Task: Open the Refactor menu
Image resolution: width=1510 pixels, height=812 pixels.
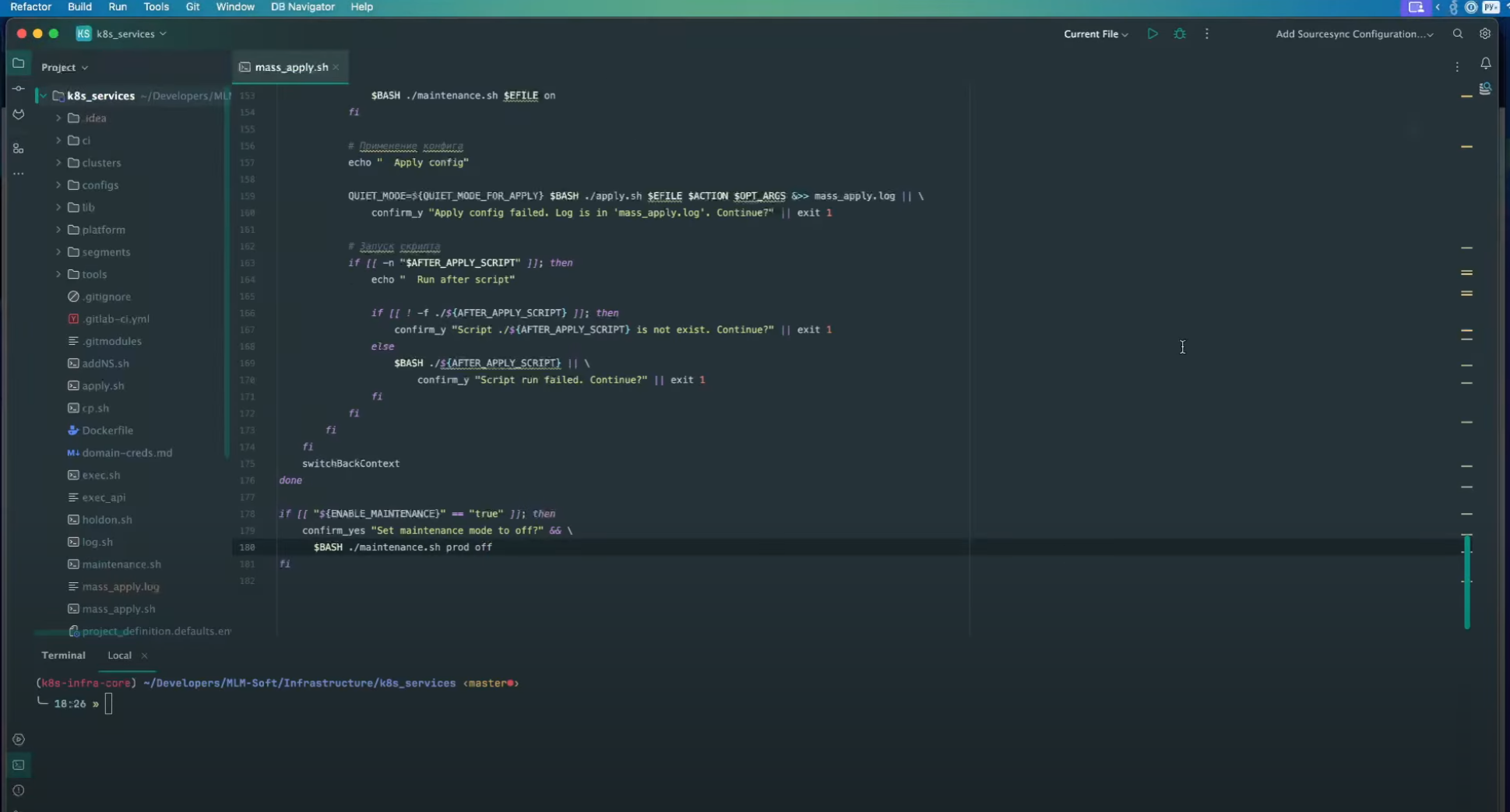Action: tap(30, 7)
